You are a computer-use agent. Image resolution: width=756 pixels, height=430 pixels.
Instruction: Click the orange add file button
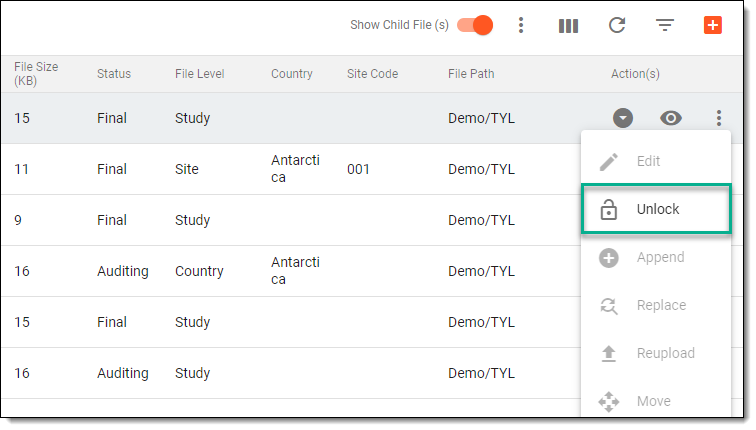pos(713,25)
